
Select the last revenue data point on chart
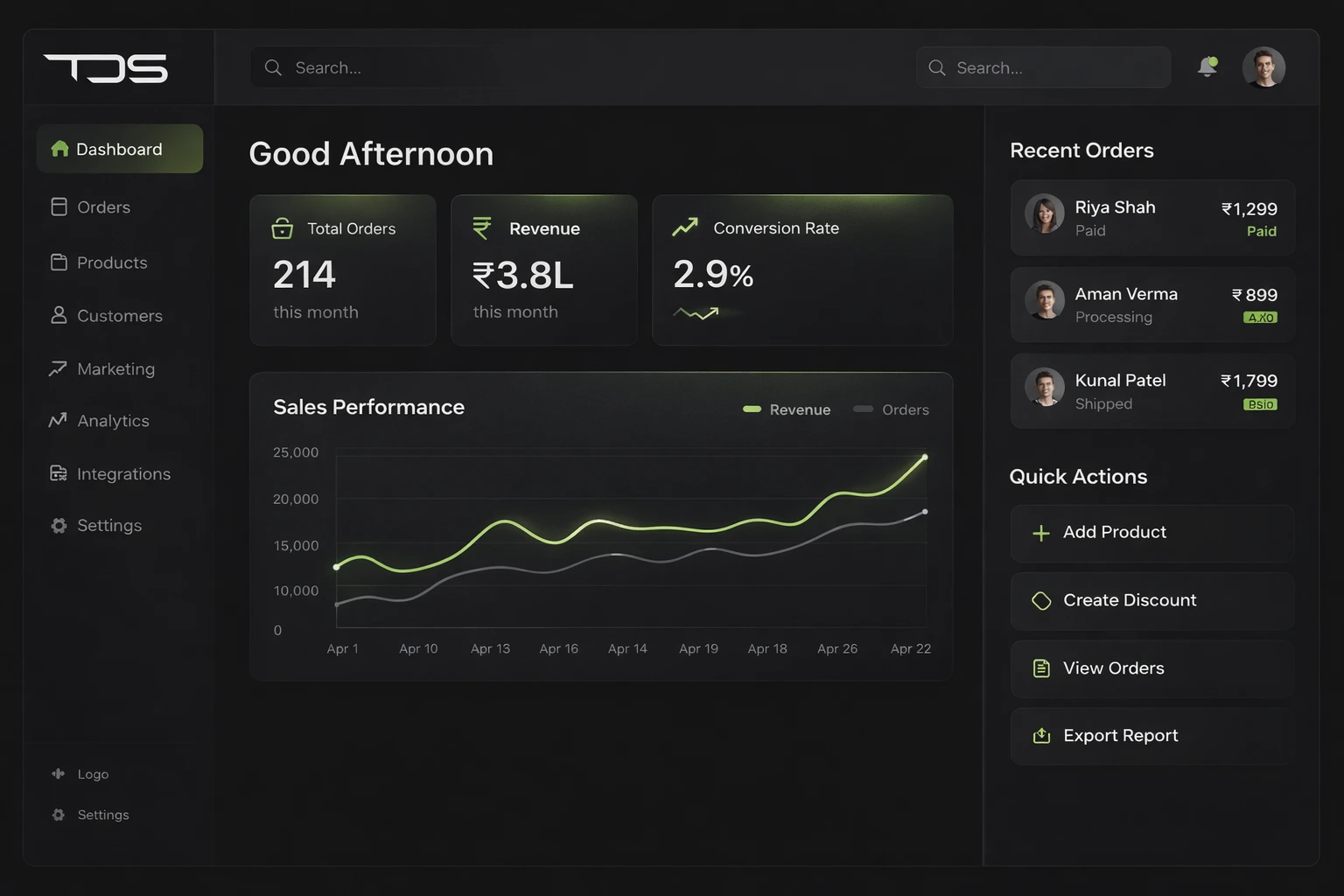point(925,457)
